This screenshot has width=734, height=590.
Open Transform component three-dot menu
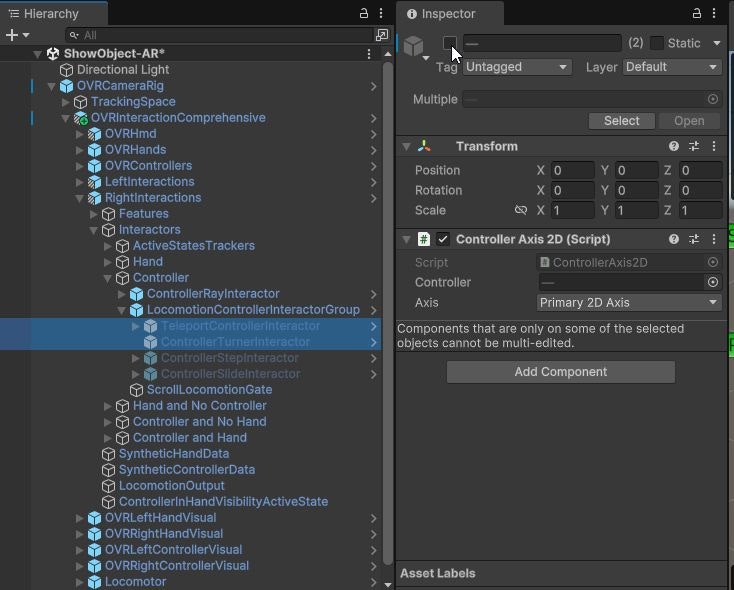[714, 146]
